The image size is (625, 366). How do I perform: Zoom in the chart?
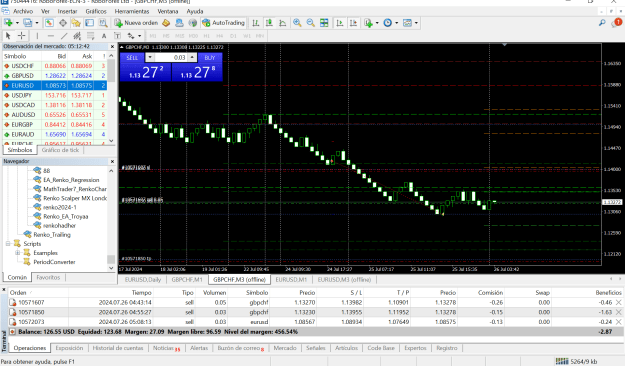[x=297, y=23]
